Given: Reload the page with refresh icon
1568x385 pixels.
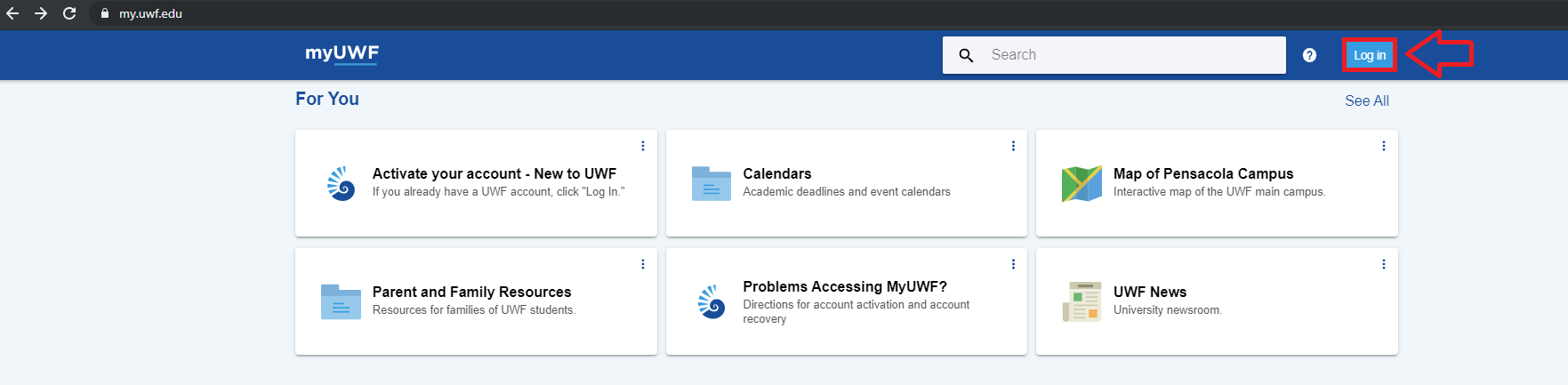Looking at the screenshot, I should tap(69, 13).
